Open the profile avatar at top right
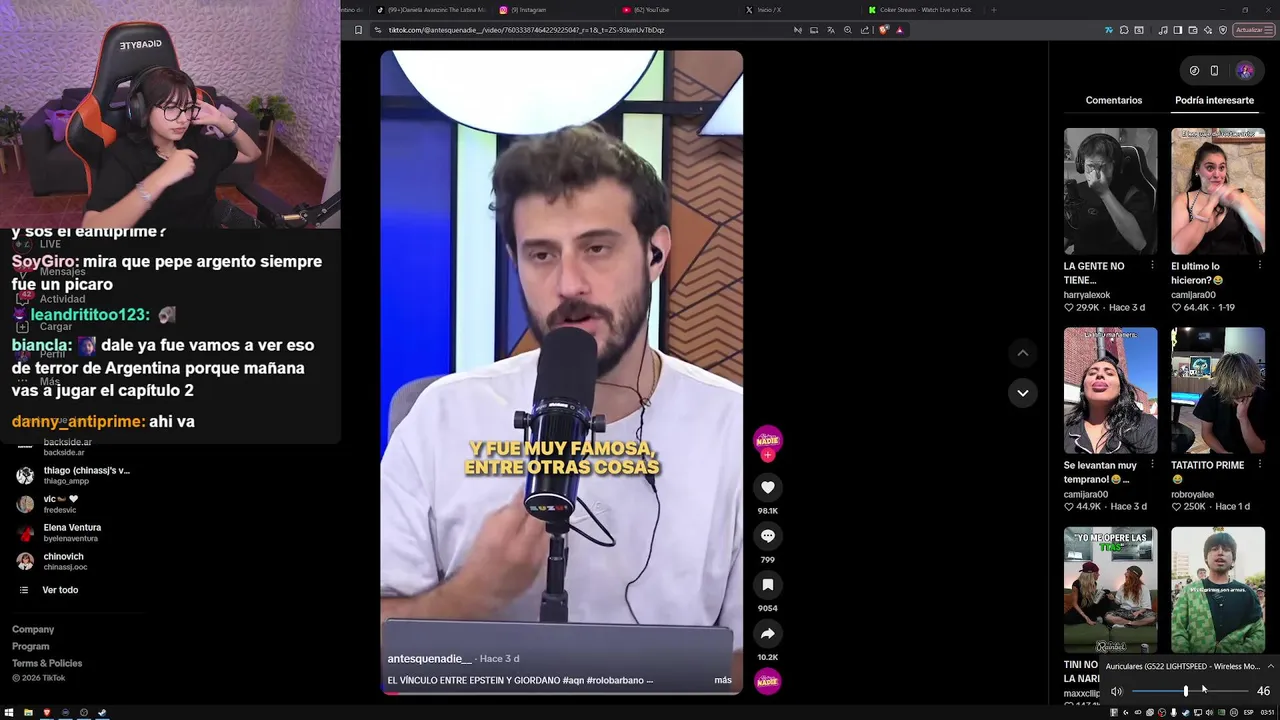 pos(1245,71)
